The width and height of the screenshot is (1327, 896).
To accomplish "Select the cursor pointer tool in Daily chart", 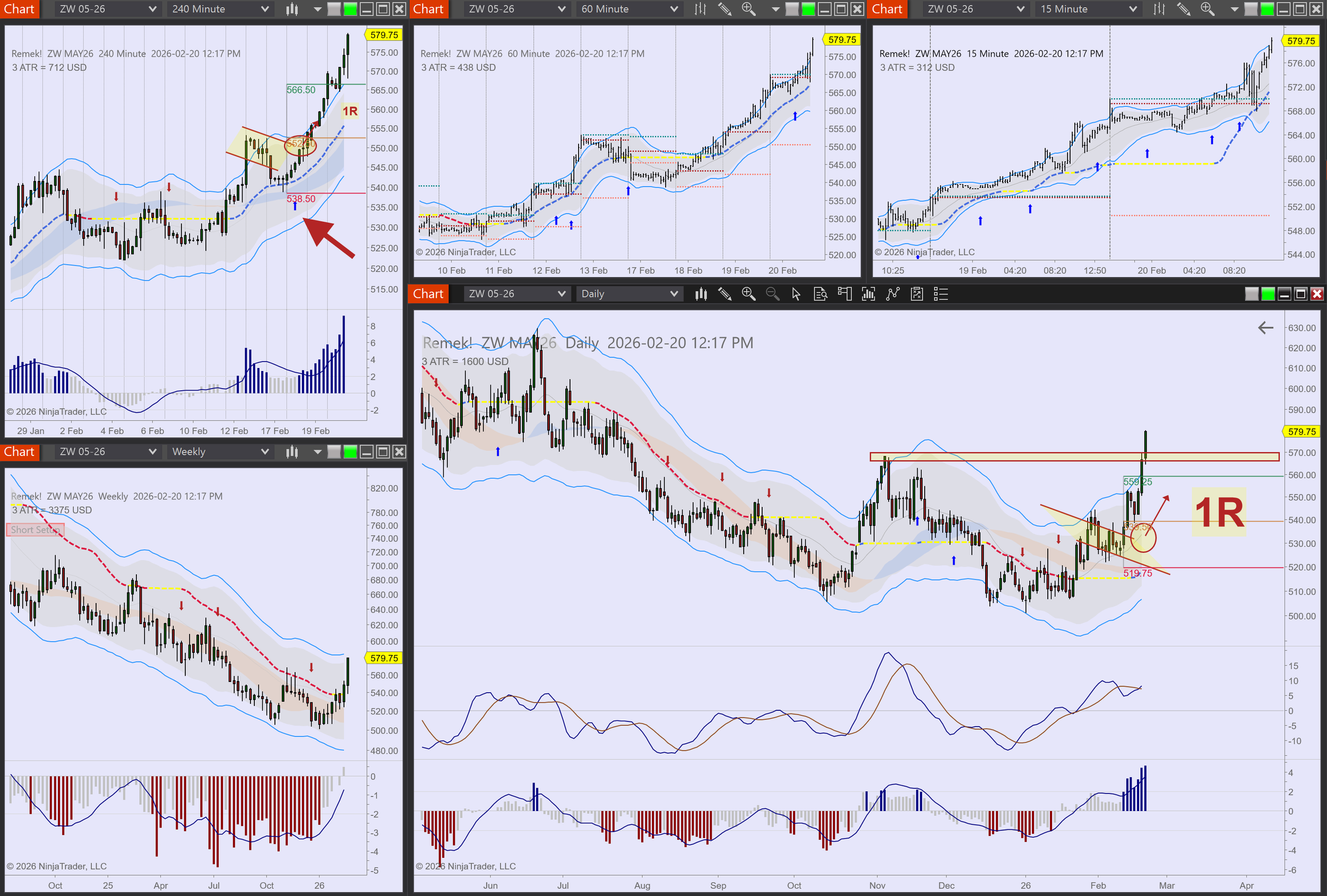I will 796,294.
